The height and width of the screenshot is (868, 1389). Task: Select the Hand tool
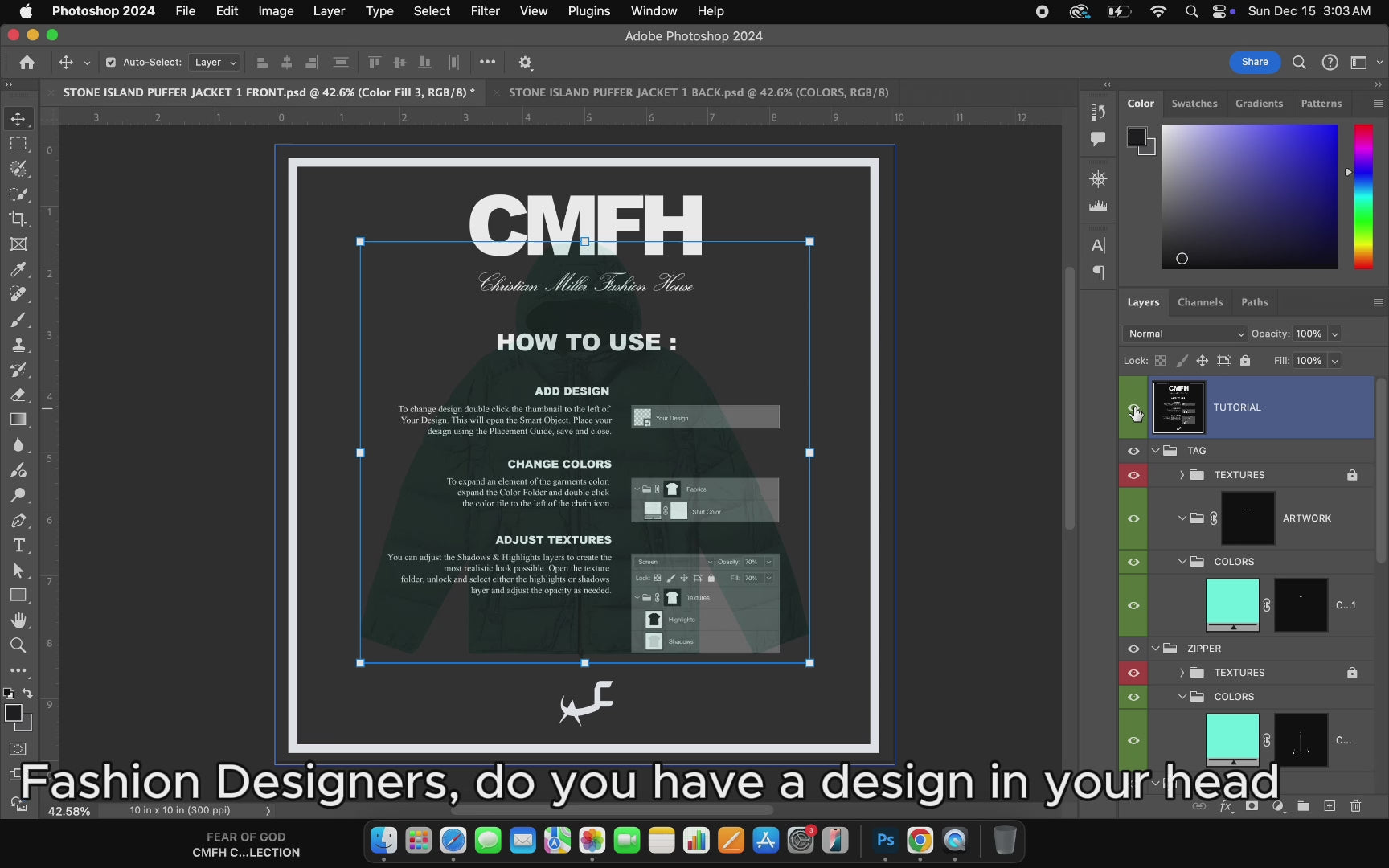pos(18,620)
